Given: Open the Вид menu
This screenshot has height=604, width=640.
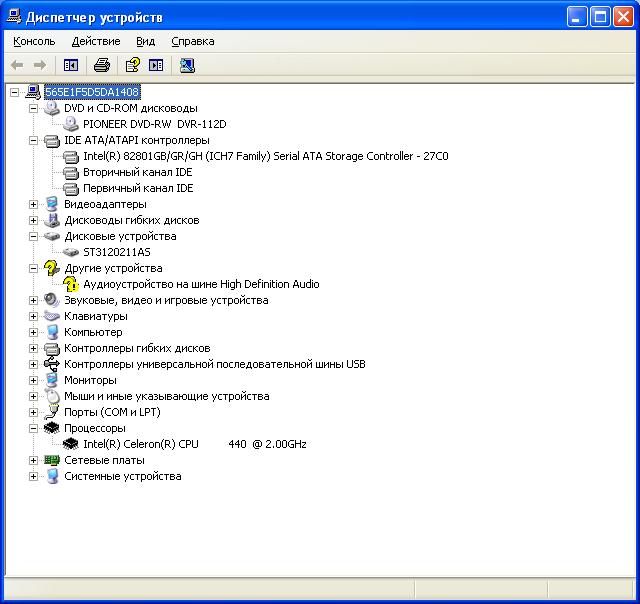Looking at the screenshot, I should click(x=145, y=41).
